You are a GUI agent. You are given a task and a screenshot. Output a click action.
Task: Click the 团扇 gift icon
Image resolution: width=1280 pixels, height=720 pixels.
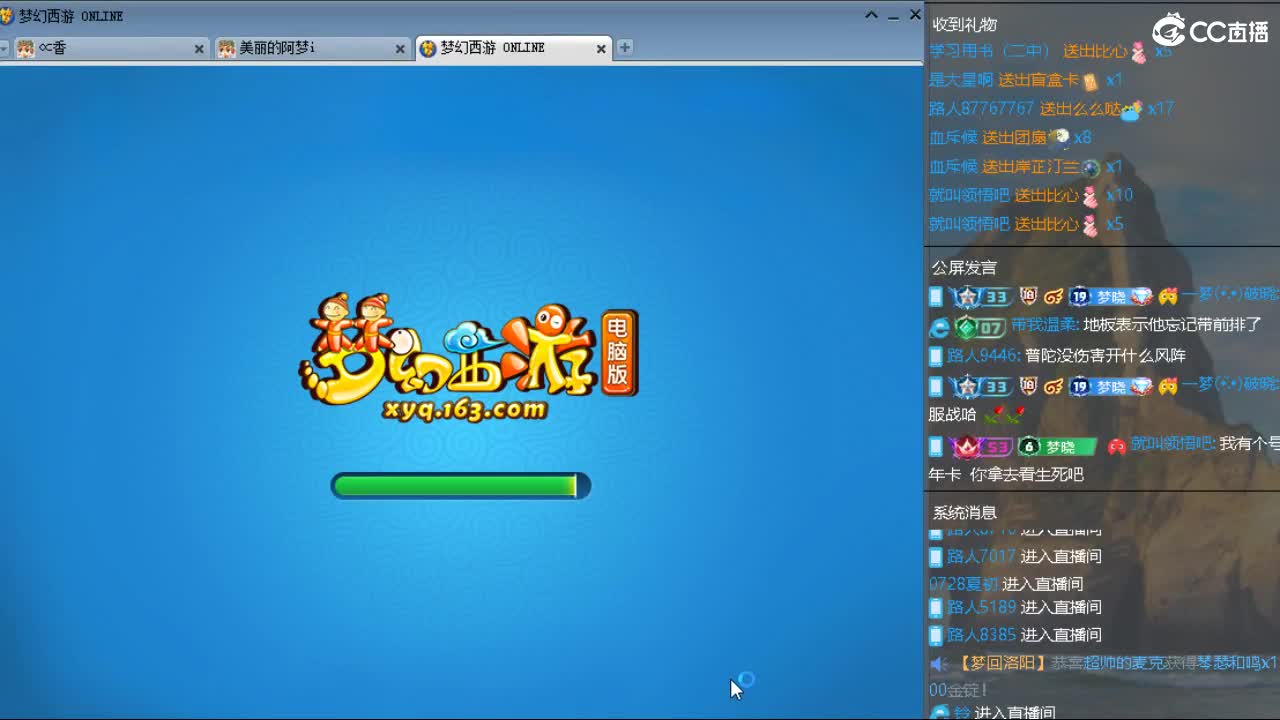[x=1059, y=138]
